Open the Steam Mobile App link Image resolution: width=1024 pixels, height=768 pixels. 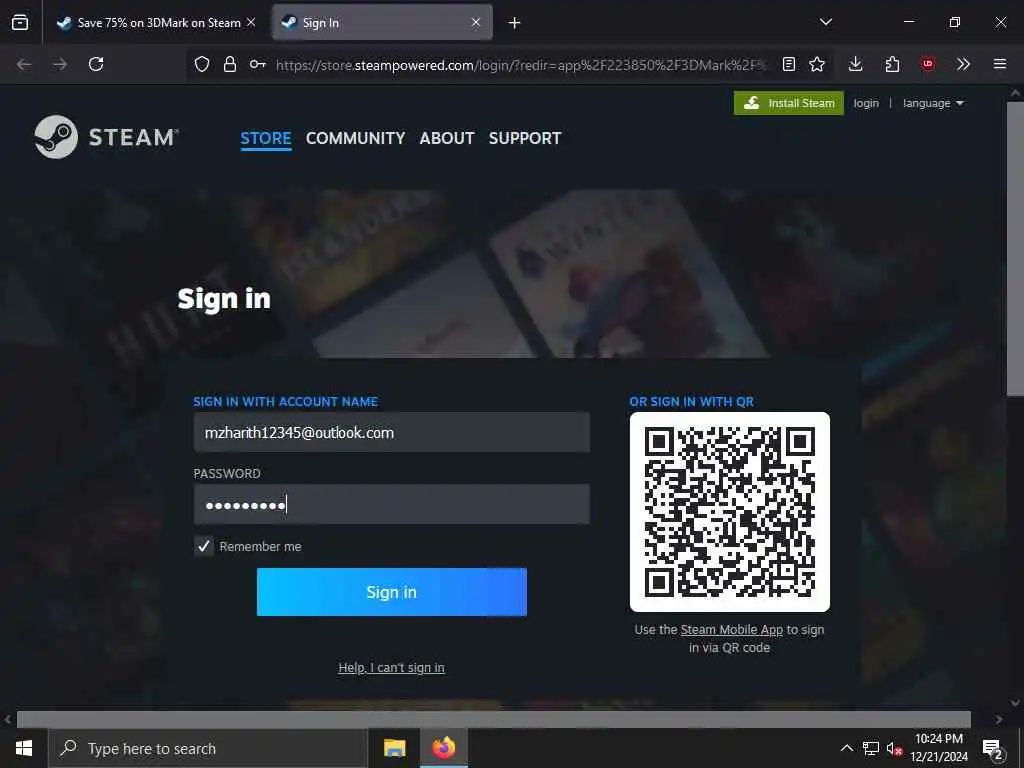(x=731, y=630)
